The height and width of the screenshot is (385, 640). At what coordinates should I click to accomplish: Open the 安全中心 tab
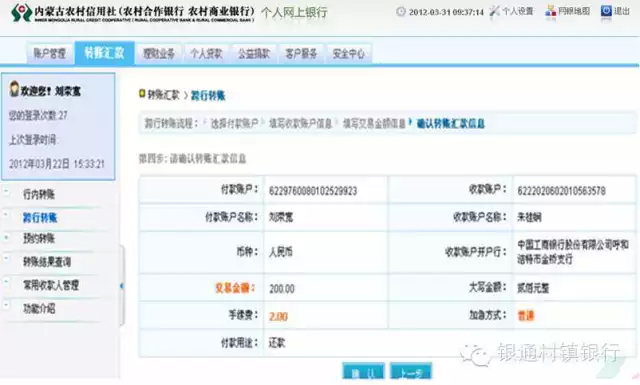click(x=349, y=53)
